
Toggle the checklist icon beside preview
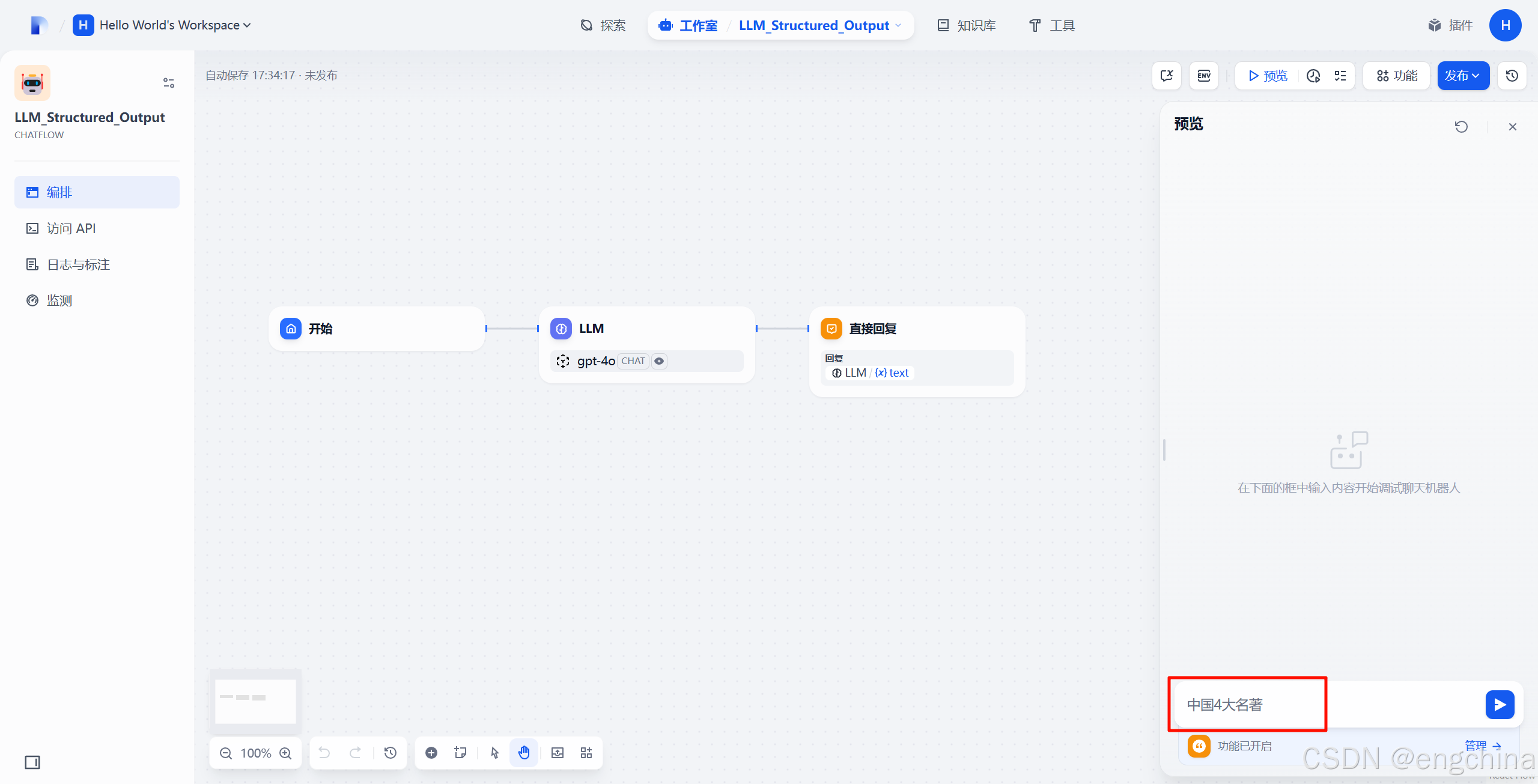[1340, 76]
